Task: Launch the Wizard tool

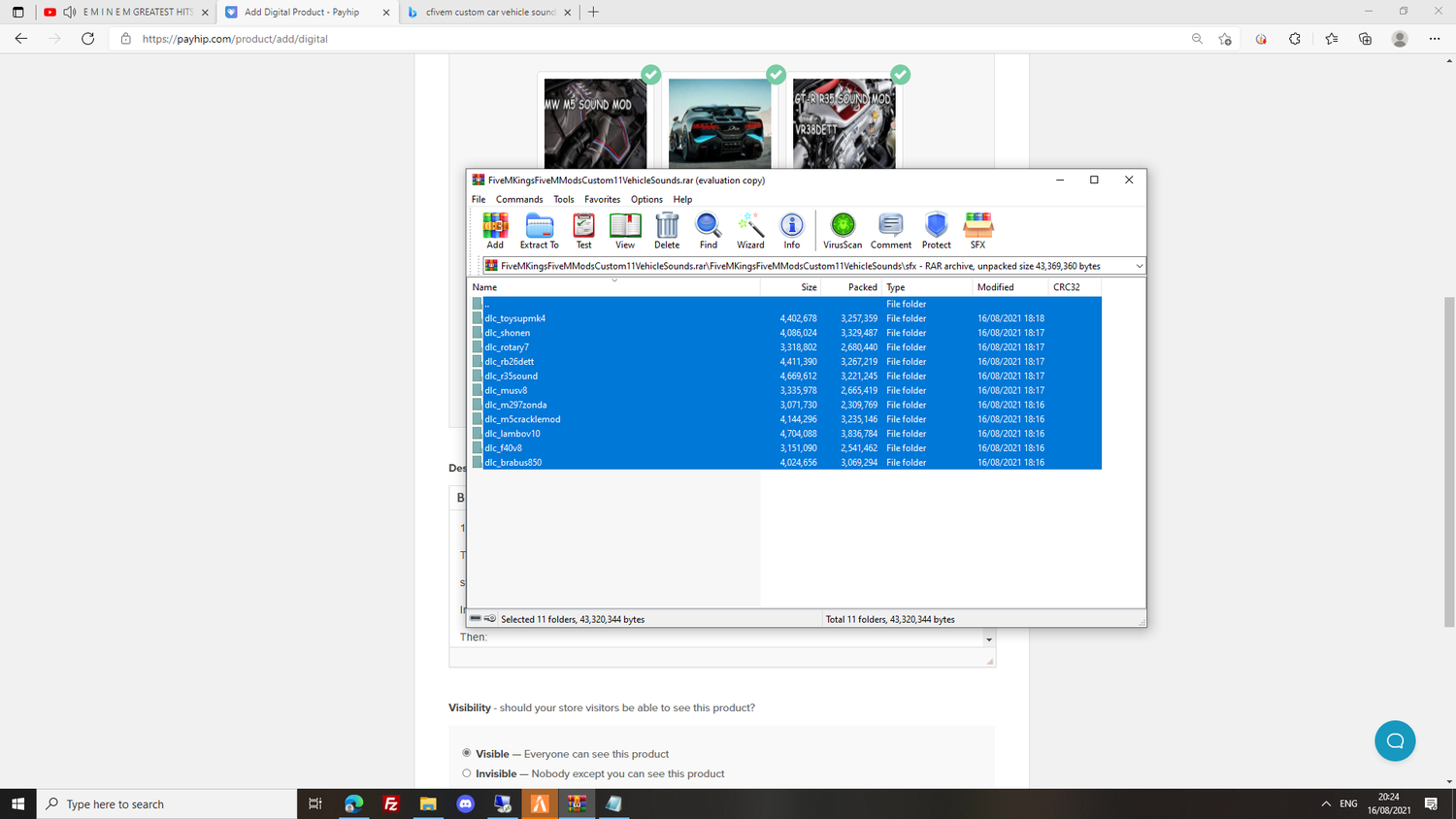Action: 750,231
